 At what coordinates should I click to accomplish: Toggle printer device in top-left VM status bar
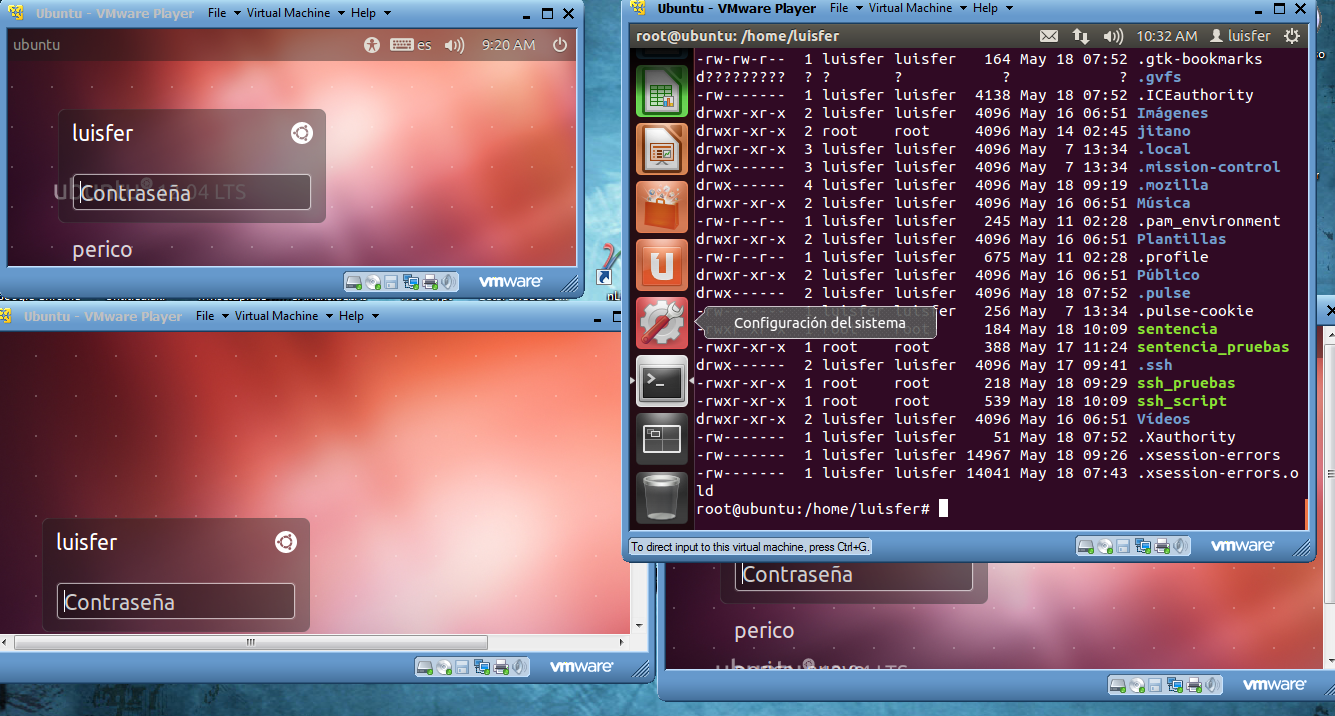coord(430,282)
